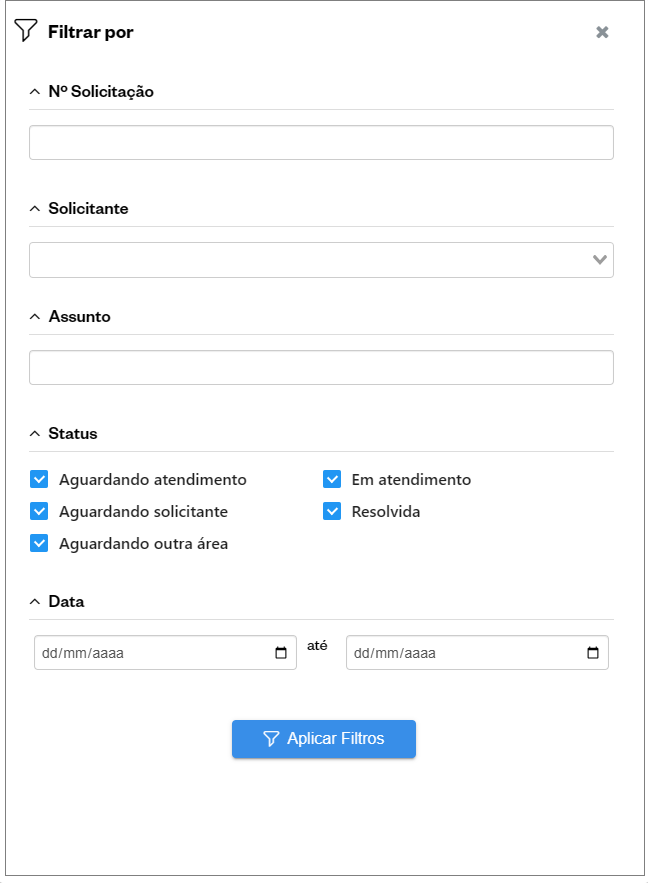Focus the Assunto text field
The image size is (648, 883).
(x=321, y=368)
